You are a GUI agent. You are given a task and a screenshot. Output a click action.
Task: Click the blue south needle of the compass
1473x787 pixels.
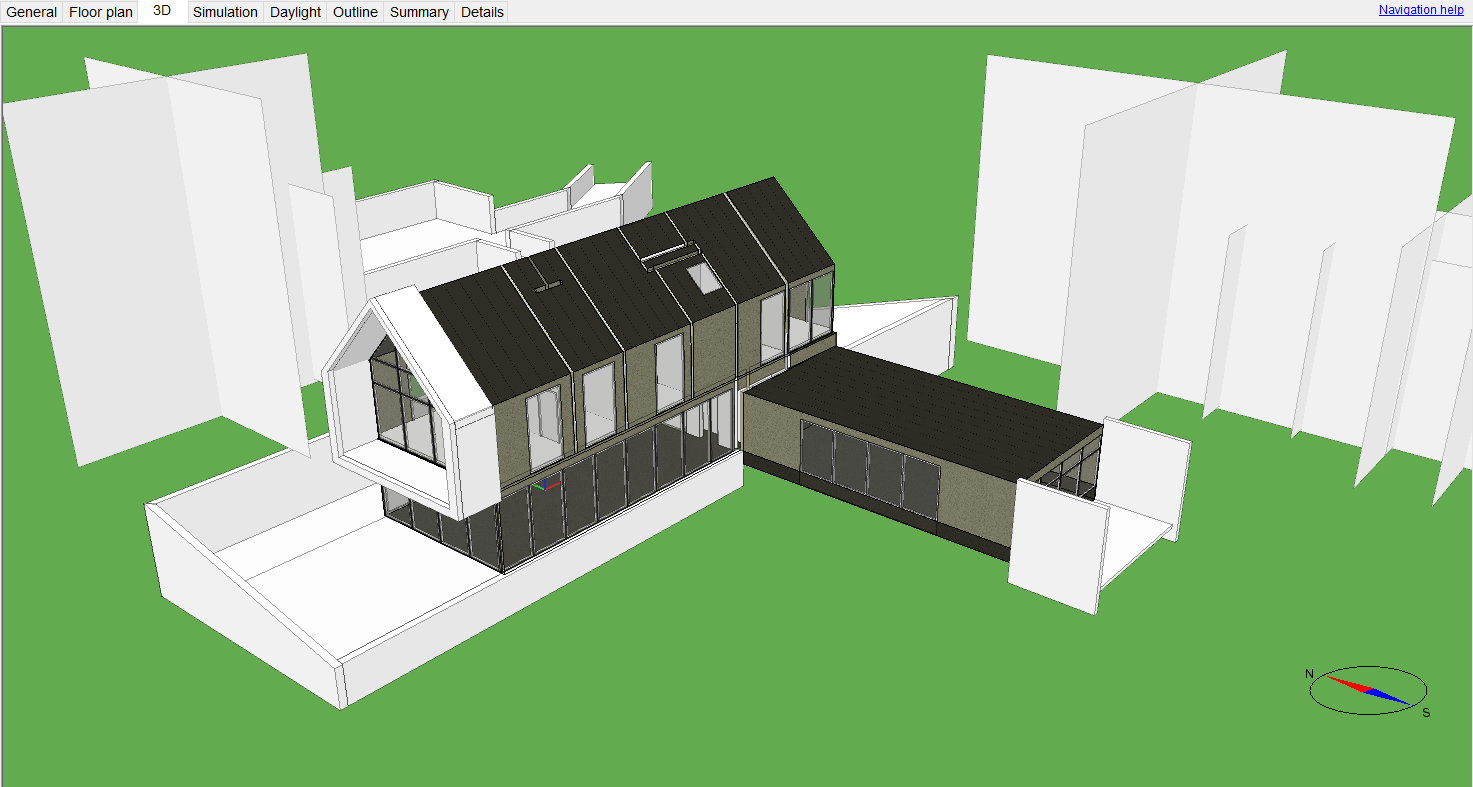1390,695
